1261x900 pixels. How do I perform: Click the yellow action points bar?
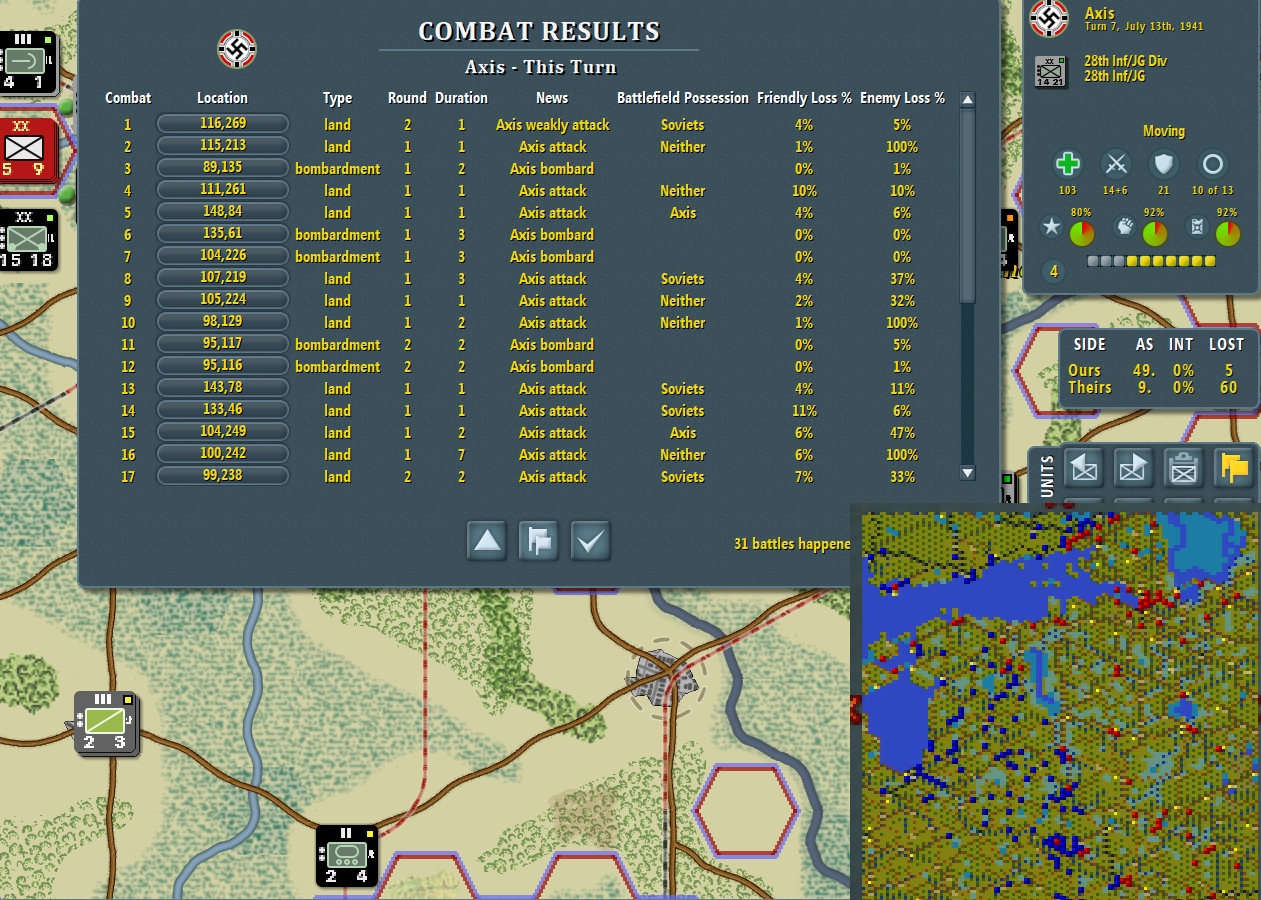pos(1151,261)
